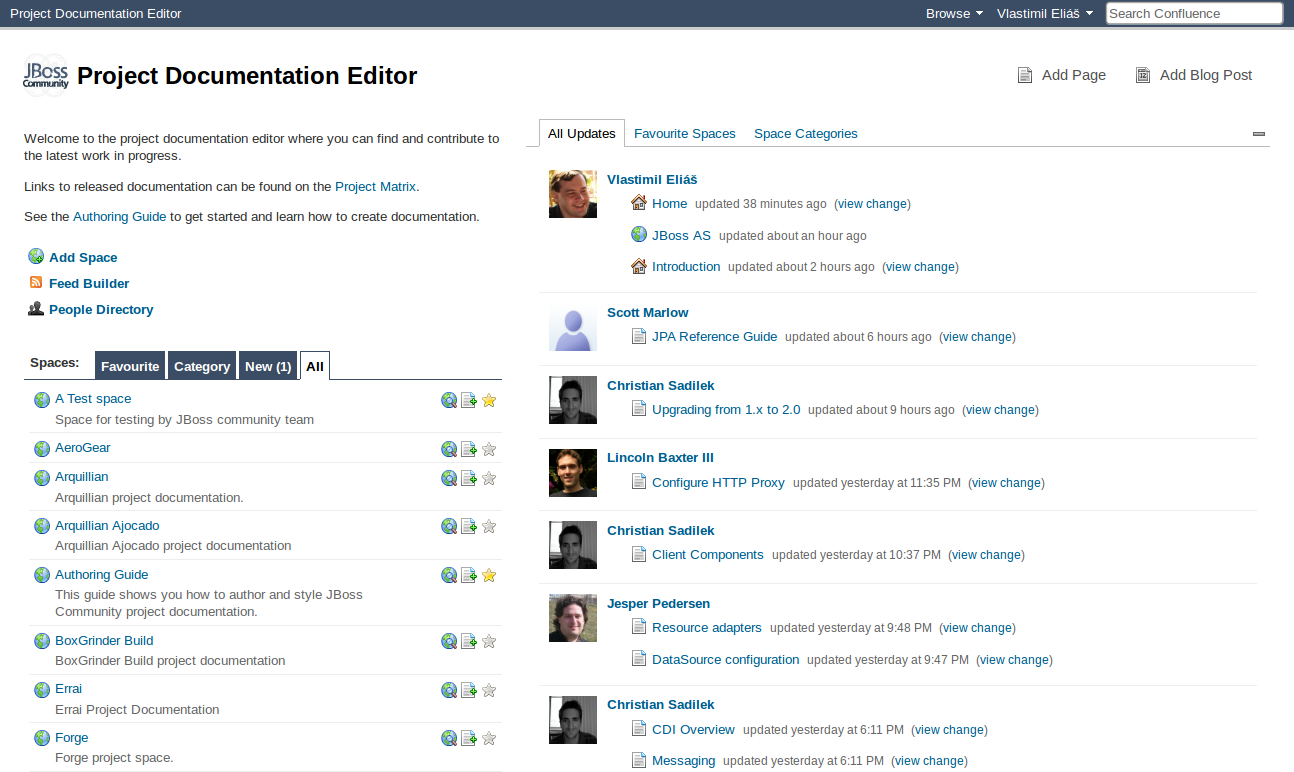Unfavourite A Test space star

click(489, 400)
